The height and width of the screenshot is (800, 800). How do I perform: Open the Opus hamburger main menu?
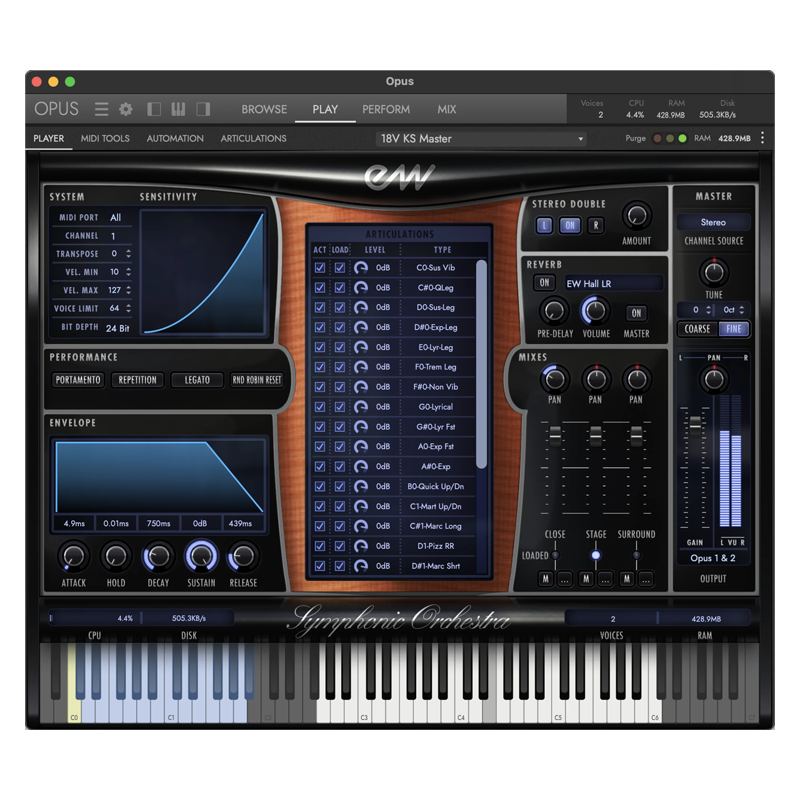pos(101,109)
